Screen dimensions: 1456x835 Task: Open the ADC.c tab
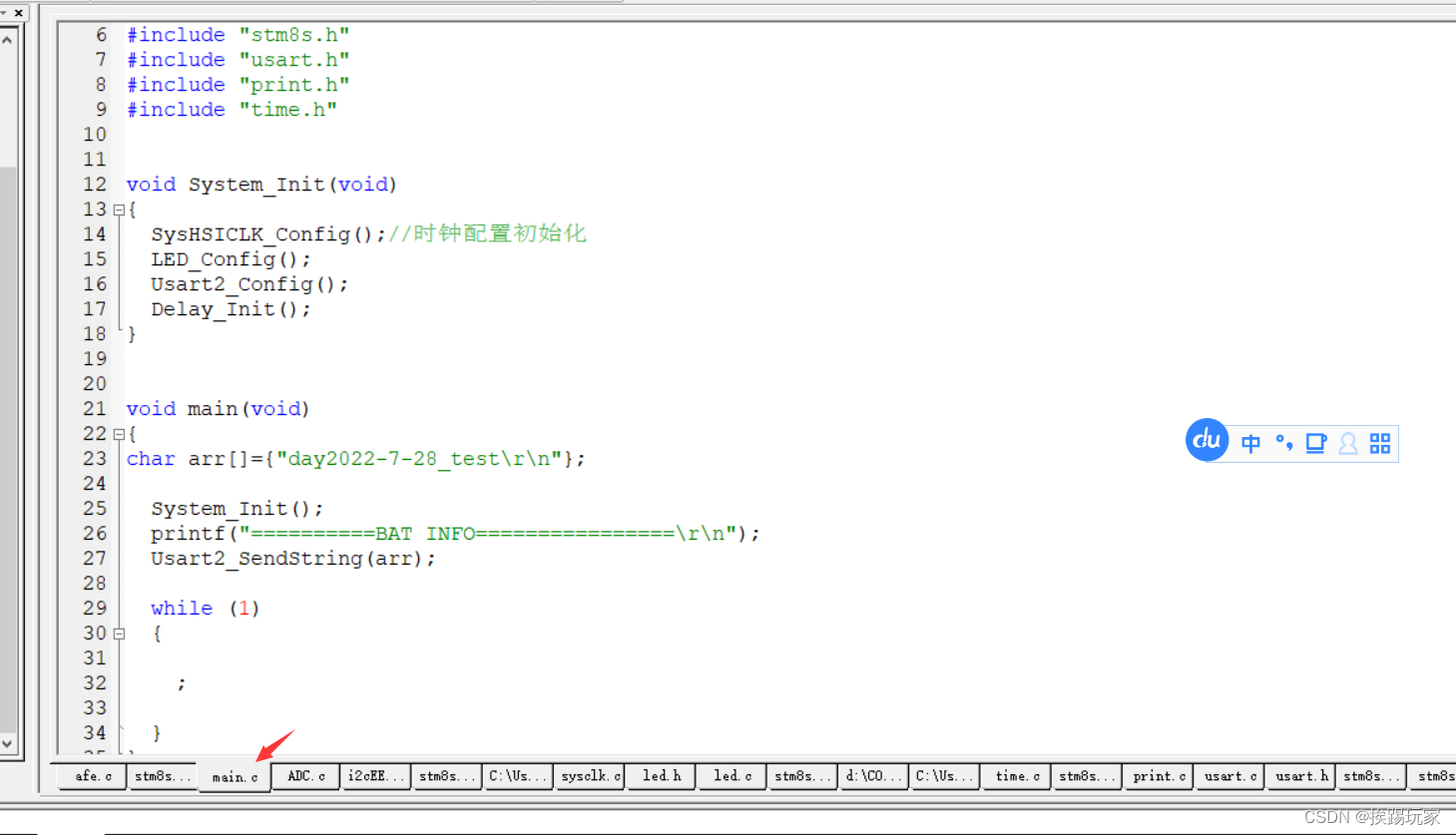(x=305, y=776)
